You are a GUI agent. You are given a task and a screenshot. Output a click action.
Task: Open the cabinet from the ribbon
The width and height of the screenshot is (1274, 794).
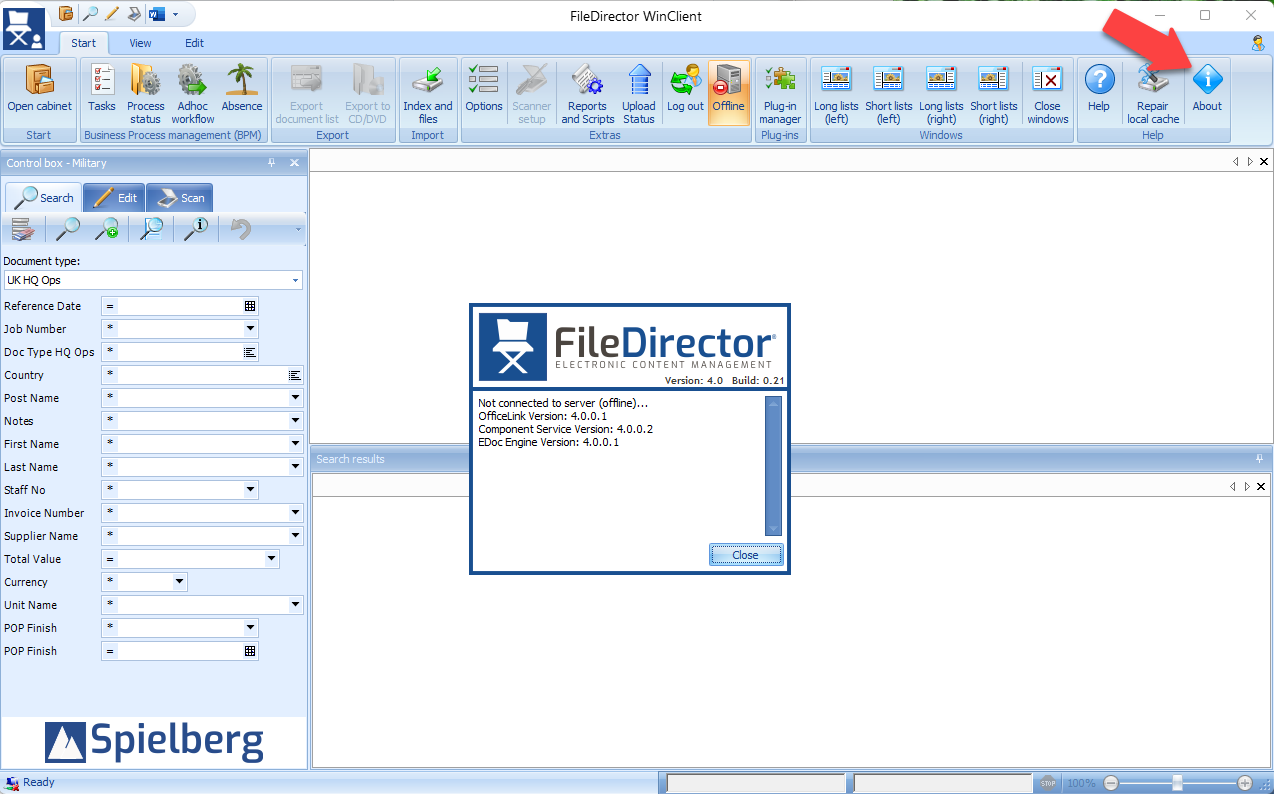click(40, 89)
